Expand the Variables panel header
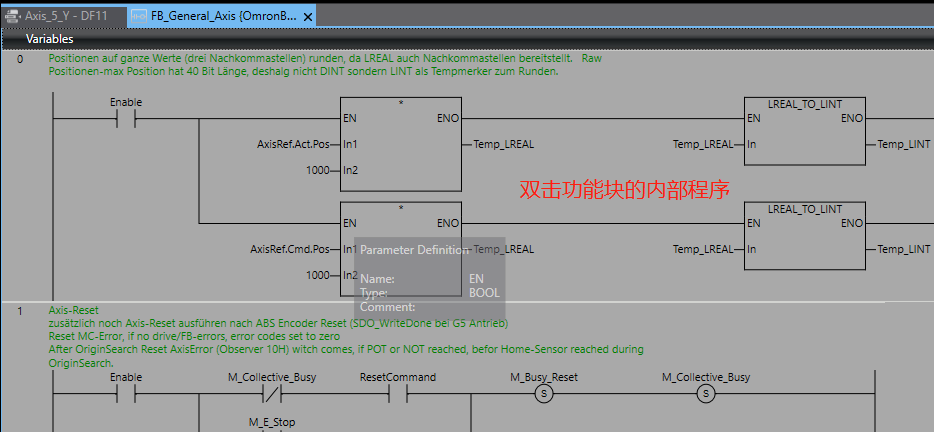The image size is (934, 432). tap(49, 39)
